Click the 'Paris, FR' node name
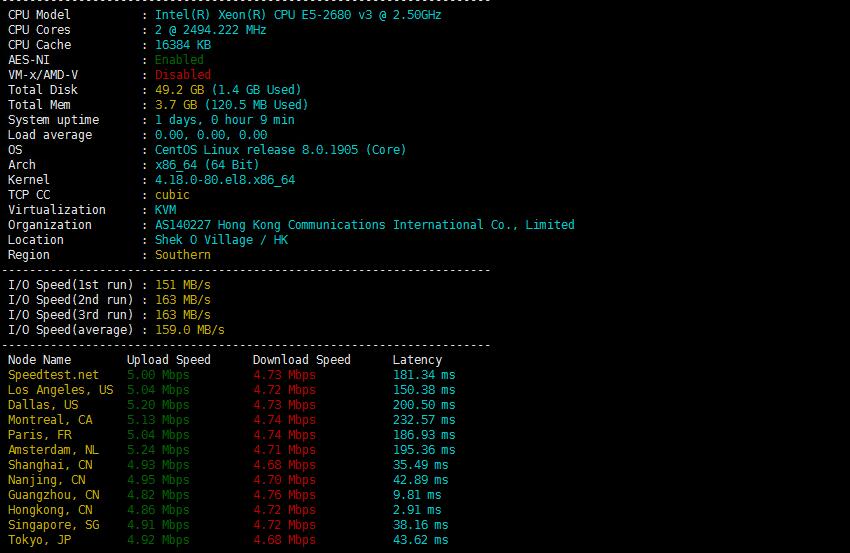850x553 pixels. coord(40,435)
